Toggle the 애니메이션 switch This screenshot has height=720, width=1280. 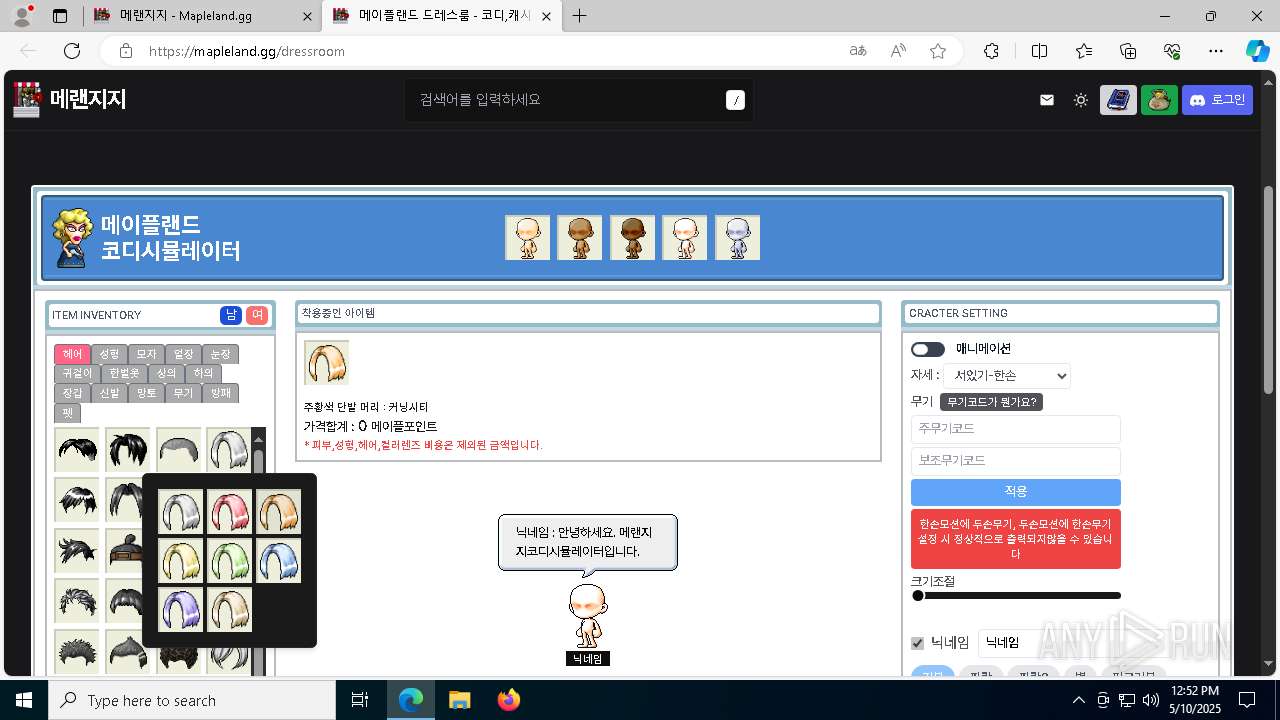pos(928,349)
